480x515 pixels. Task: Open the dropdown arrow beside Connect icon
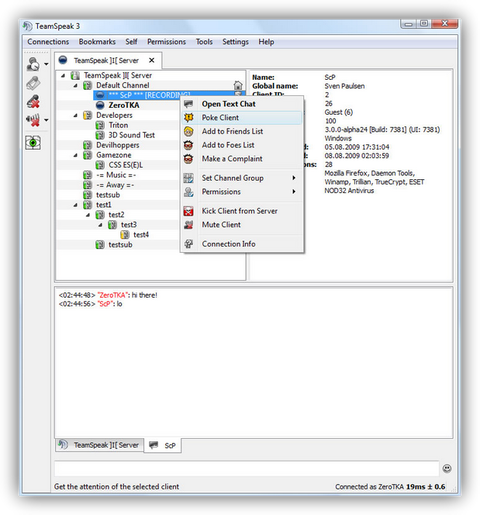pos(46,64)
